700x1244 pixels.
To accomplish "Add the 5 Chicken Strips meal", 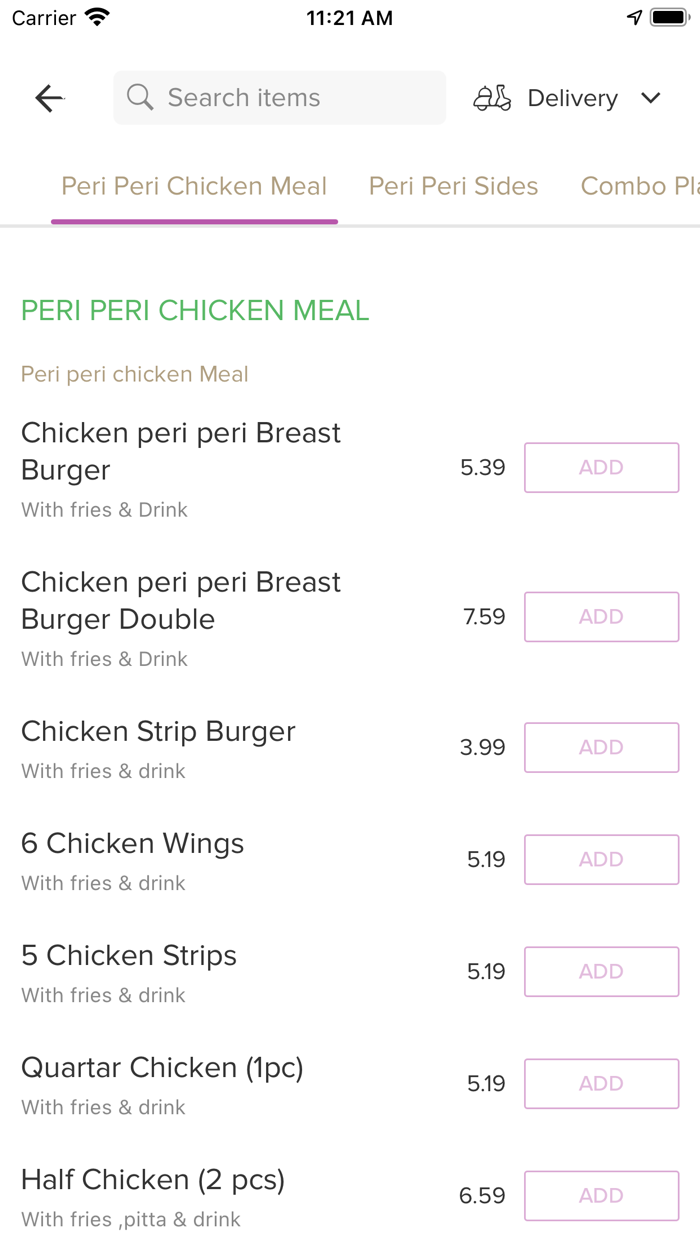I will tap(601, 971).
